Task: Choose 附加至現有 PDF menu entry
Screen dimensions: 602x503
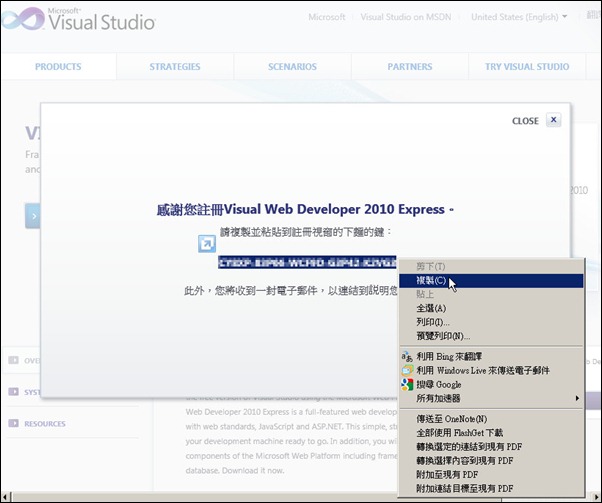Action: pyautogui.click(x=491, y=475)
